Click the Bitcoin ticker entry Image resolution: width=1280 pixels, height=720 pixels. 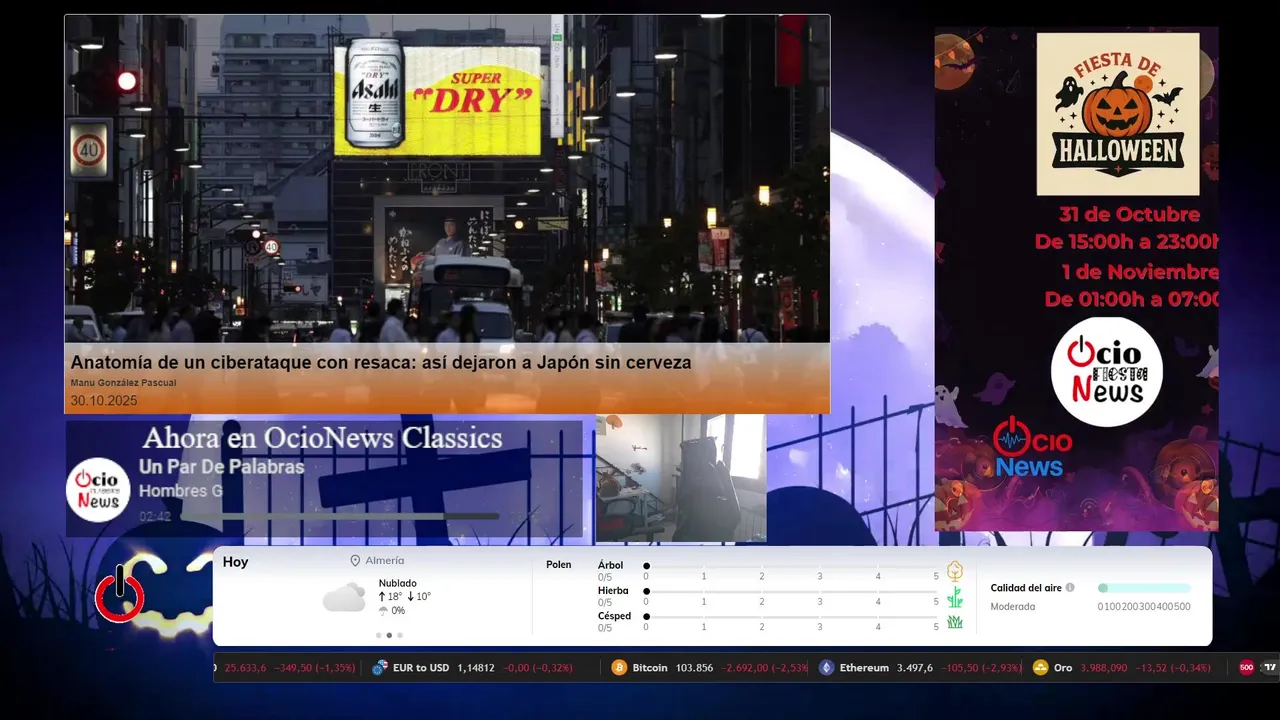coord(710,667)
